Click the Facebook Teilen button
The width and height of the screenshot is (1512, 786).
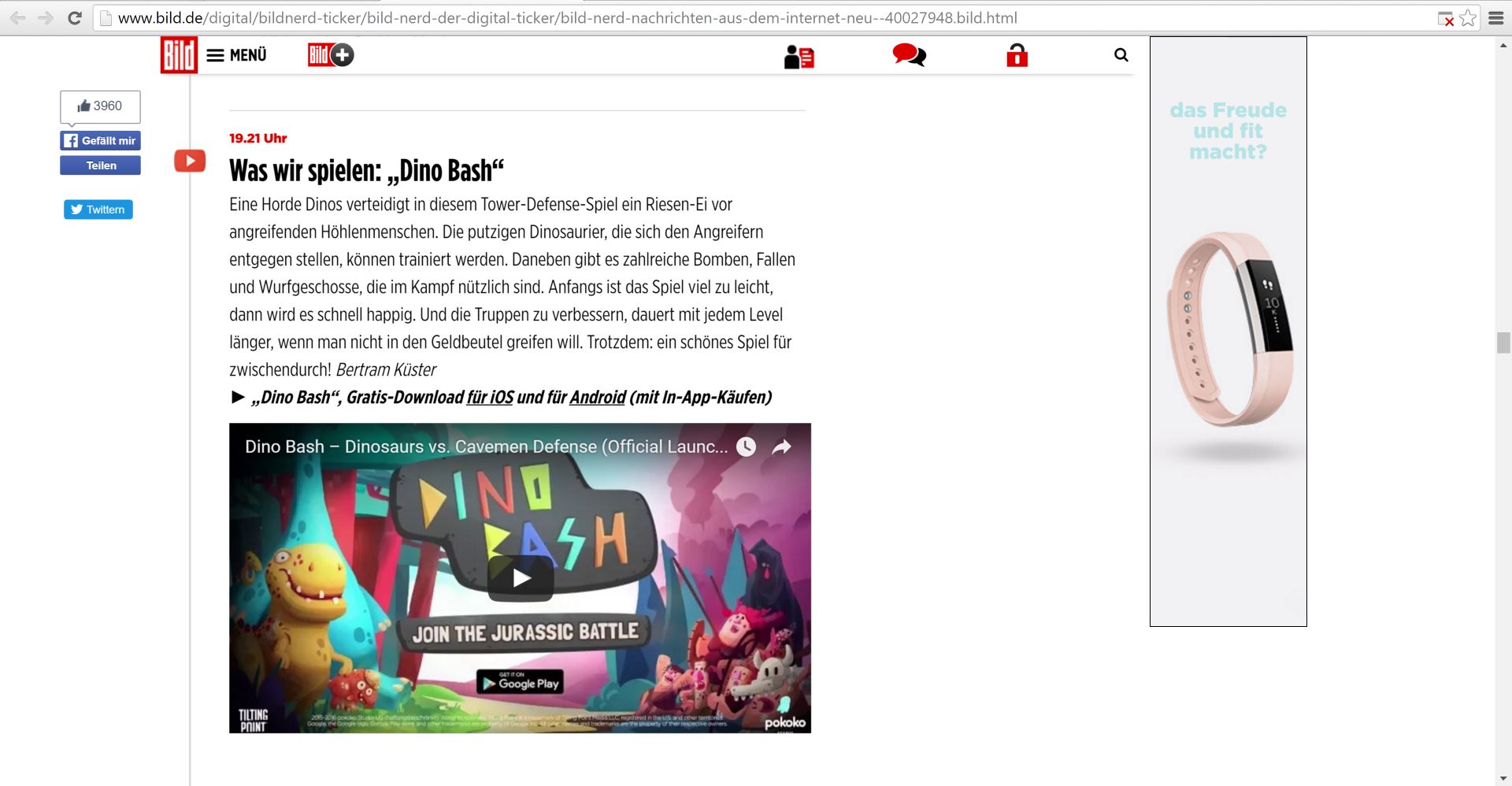tap(101, 165)
